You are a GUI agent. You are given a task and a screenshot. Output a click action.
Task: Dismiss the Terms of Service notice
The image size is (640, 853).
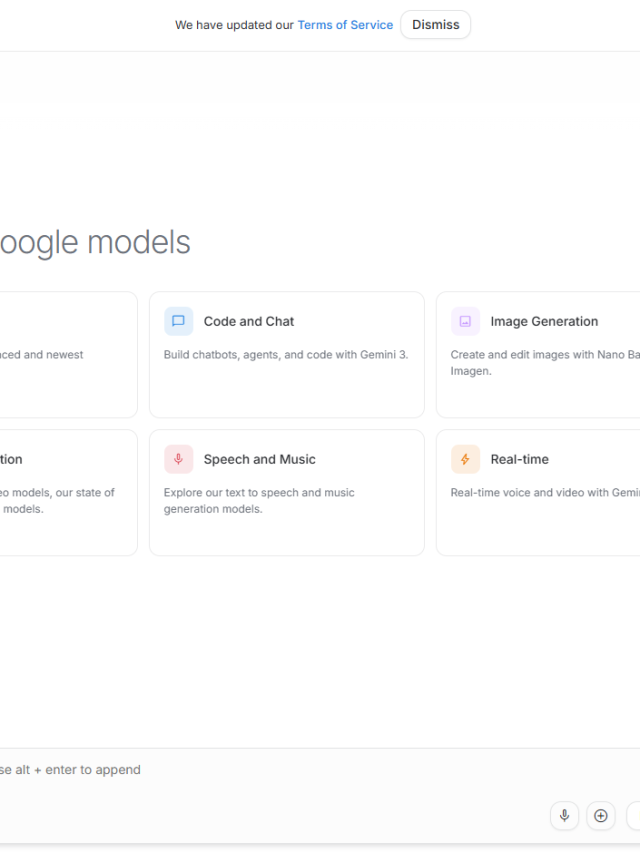435,25
